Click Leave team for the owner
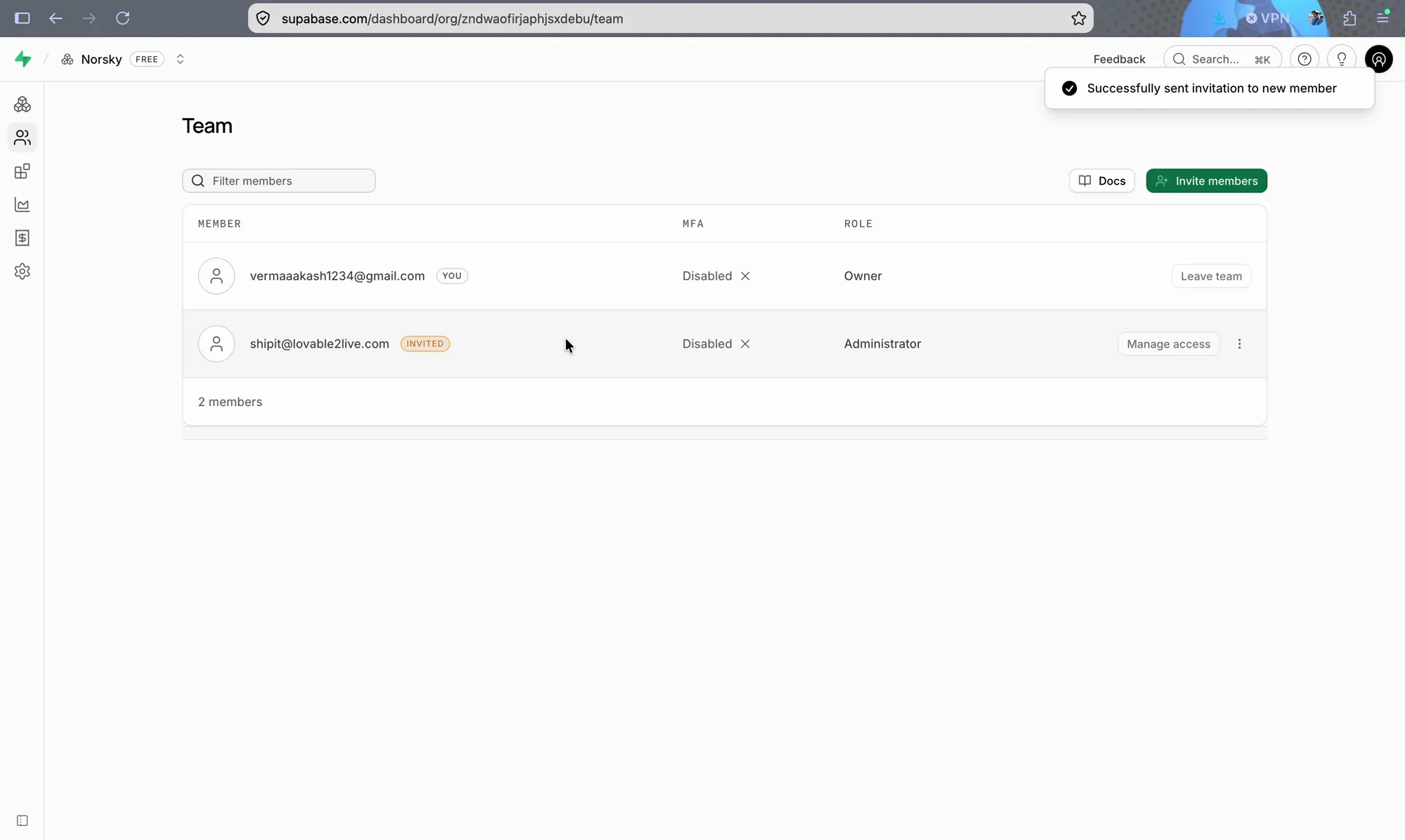 (x=1211, y=276)
